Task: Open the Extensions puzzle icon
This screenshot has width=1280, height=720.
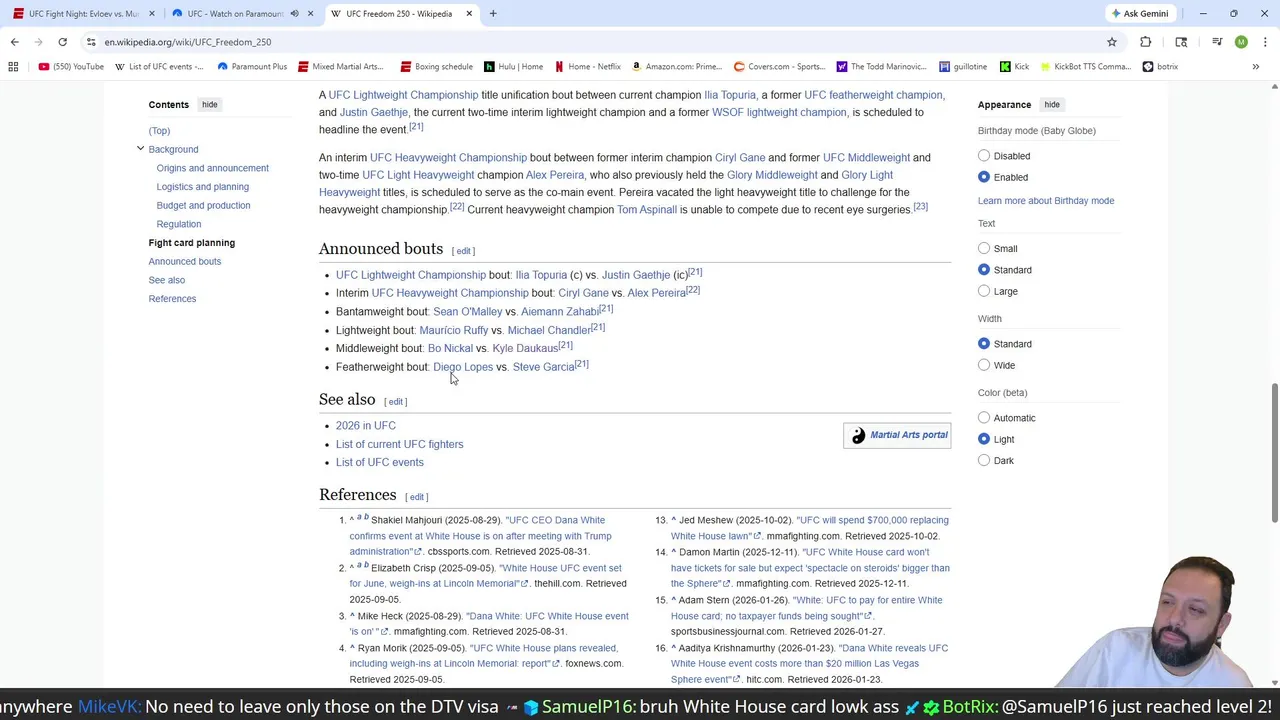Action: coord(1146,42)
